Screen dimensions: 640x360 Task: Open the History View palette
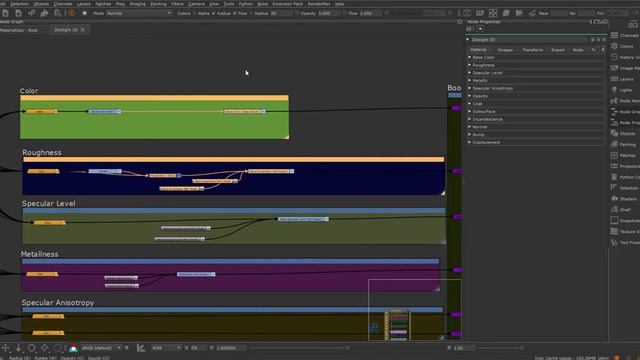pos(624,57)
